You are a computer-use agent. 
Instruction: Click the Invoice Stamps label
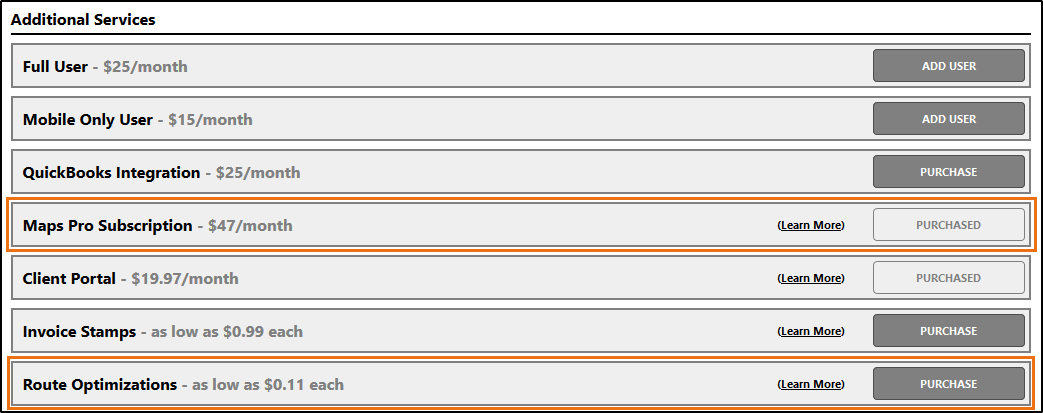(x=79, y=332)
